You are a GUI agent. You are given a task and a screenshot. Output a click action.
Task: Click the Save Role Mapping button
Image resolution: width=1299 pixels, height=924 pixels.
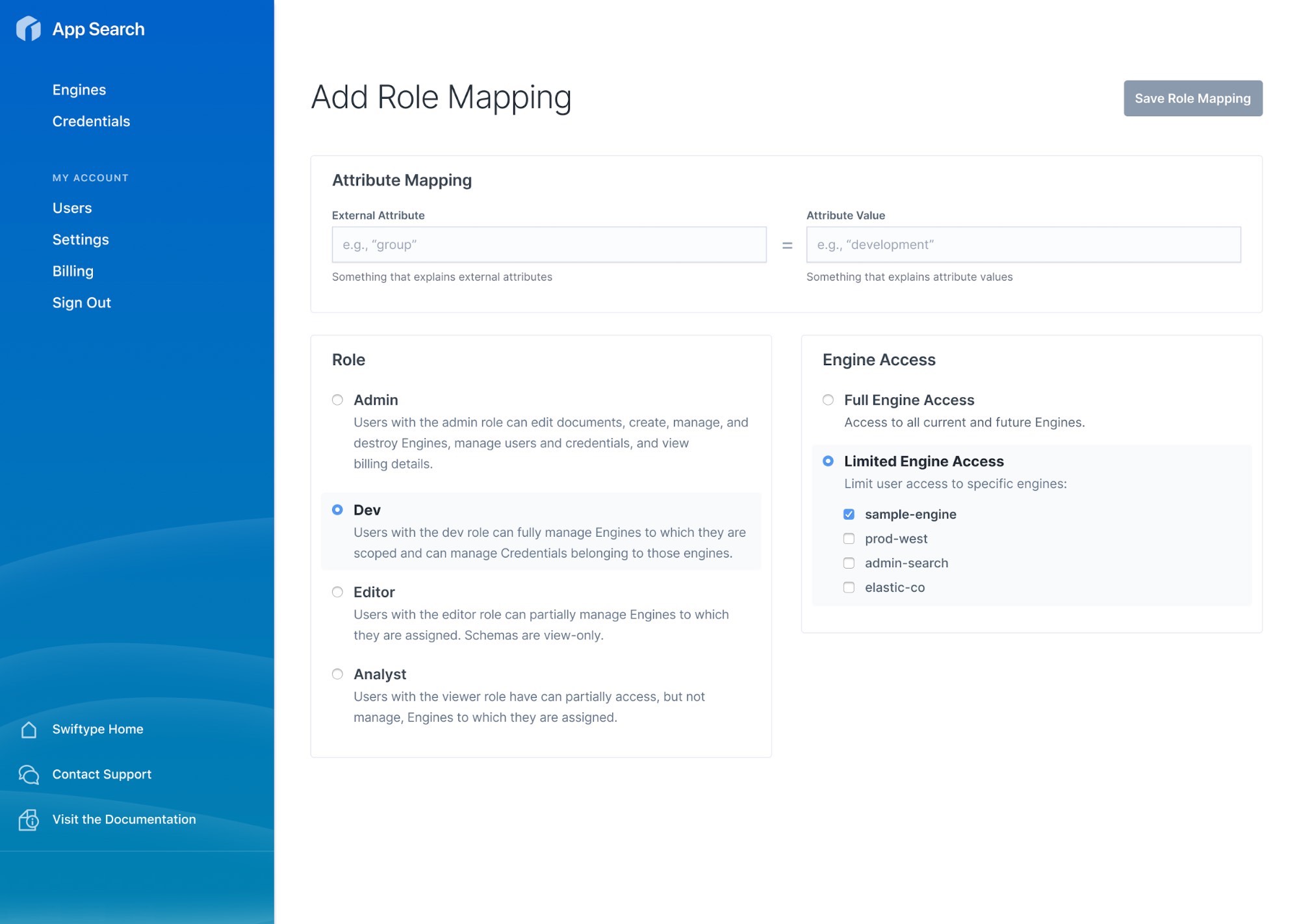click(x=1193, y=97)
